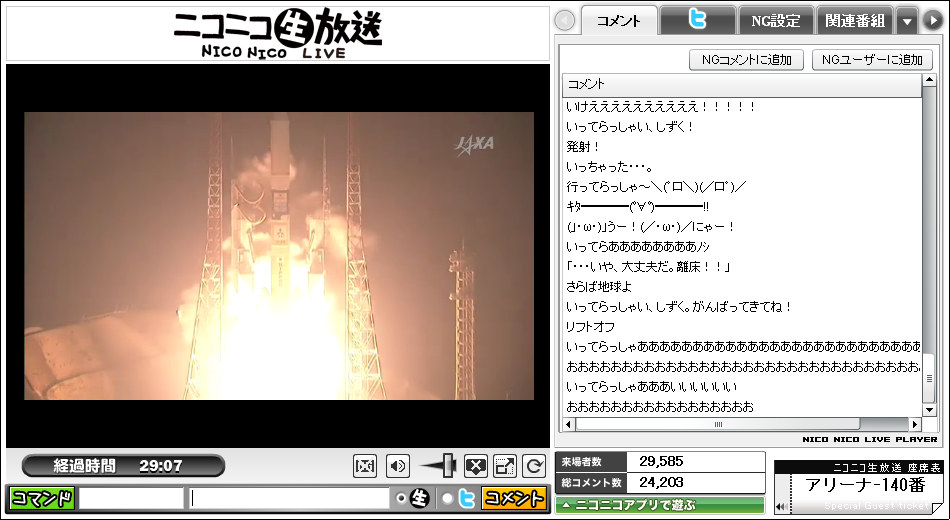Click the fit-to-screen video size icon

365,466
